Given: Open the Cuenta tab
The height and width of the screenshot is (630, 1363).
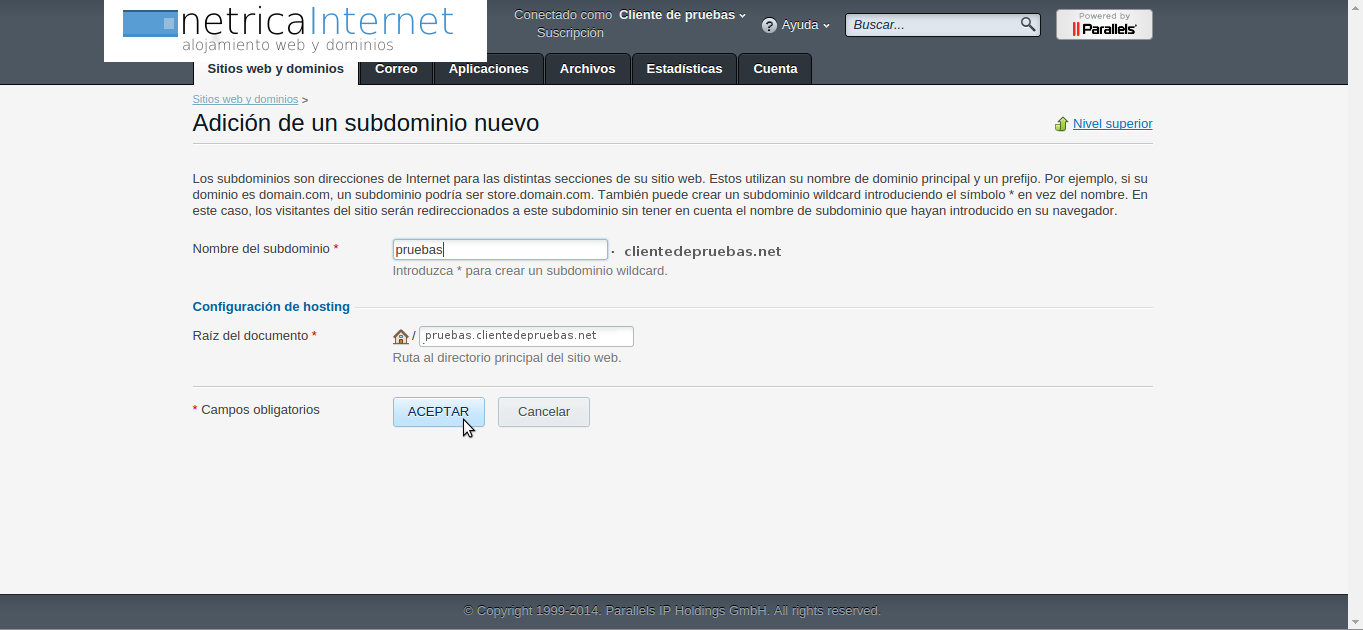Looking at the screenshot, I should (775, 69).
